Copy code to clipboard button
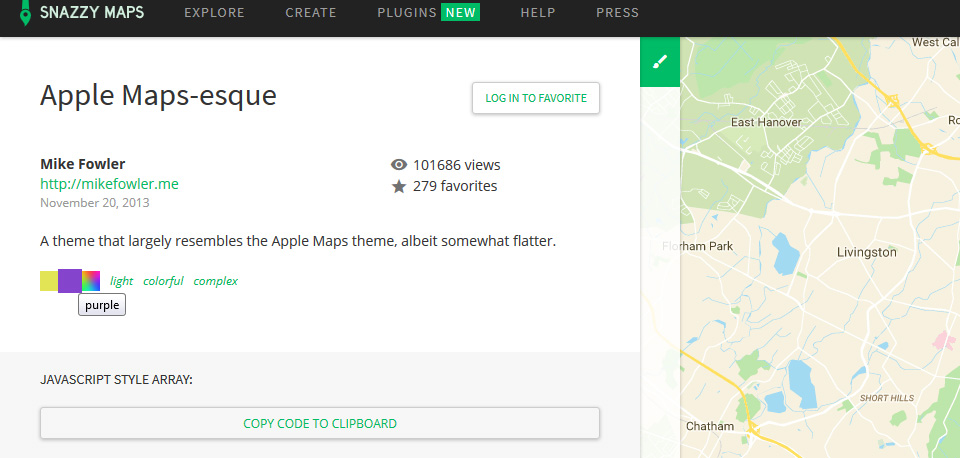 click(x=320, y=423)
